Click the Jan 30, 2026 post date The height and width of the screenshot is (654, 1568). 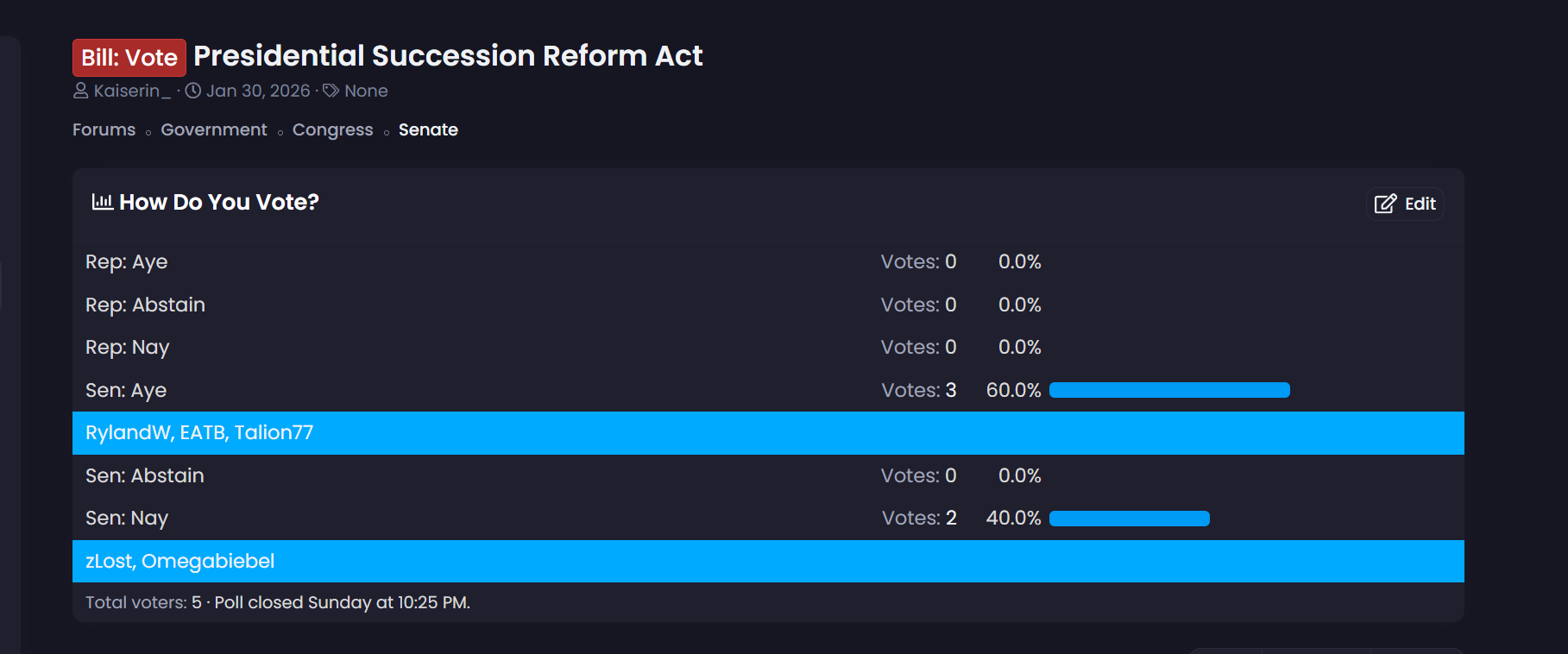(x=258, y=91)
